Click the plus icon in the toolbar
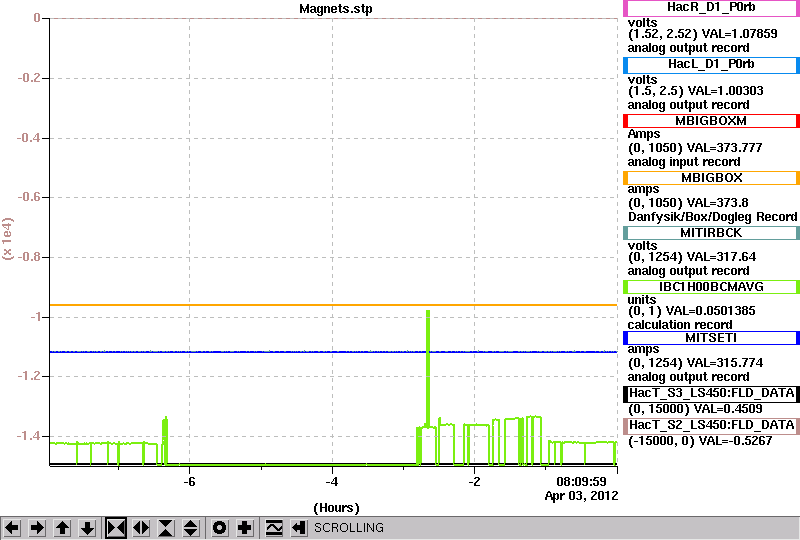The image size is (800, 540). click(x=245, y=528)
